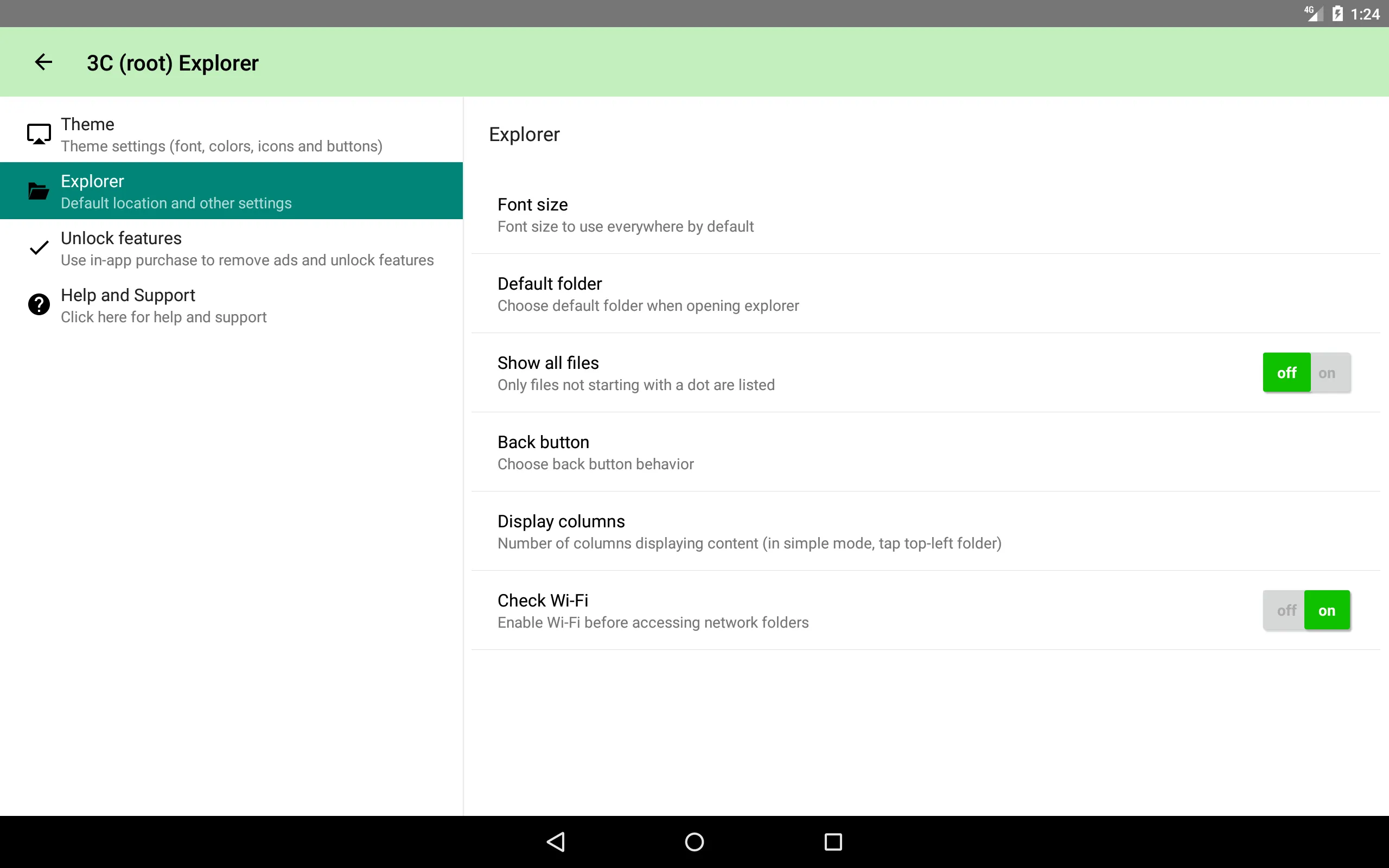1389x868 pixels.
Task: Enable Show all files off toggle
Action: [1286, 372]
